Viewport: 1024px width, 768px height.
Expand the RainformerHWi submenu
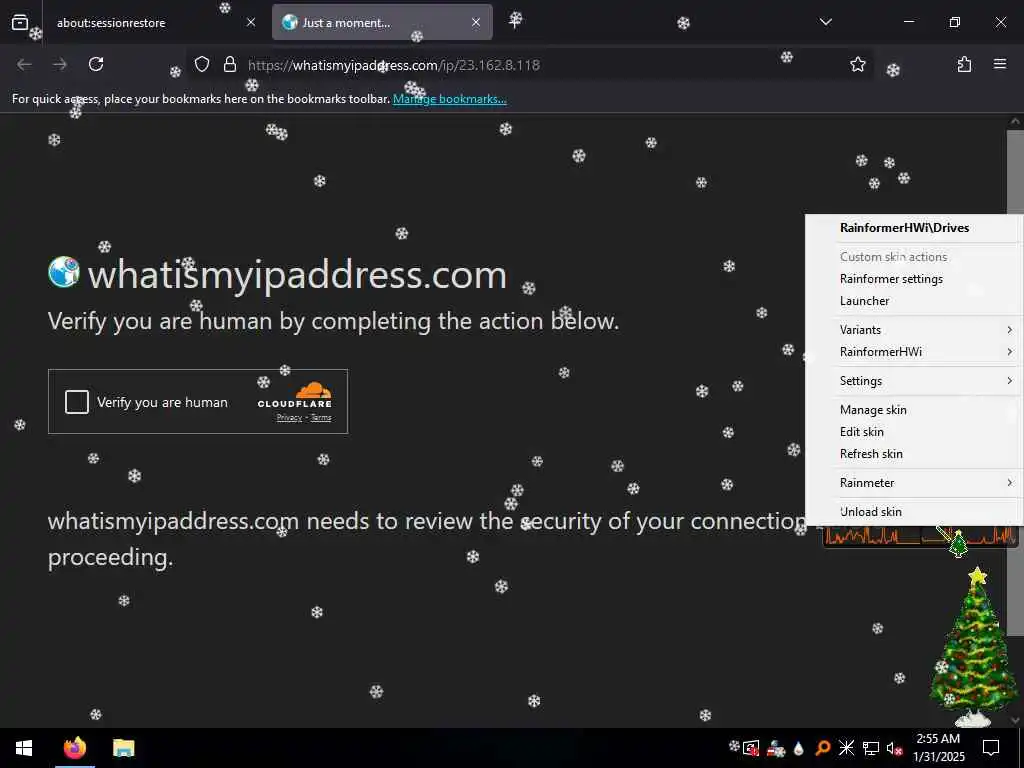pyautogui.click(x=914, y=352)
